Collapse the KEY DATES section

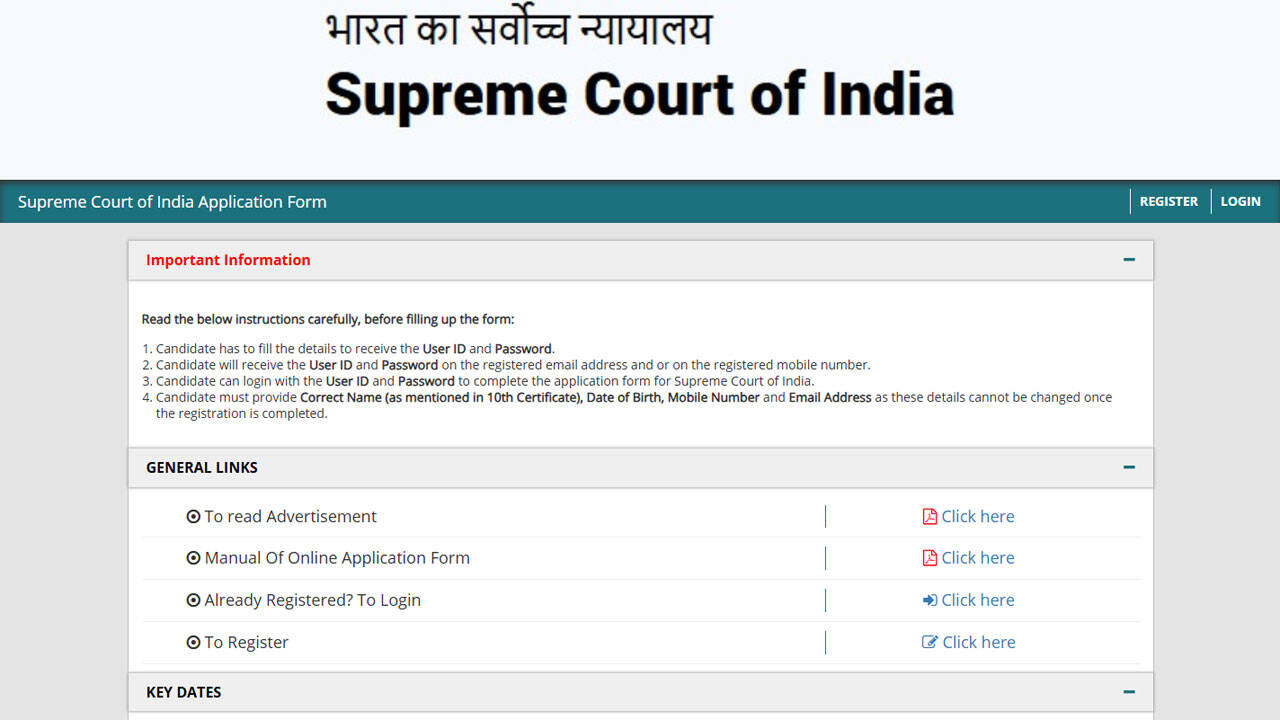pyautogui.click(x=1129, y=692)
